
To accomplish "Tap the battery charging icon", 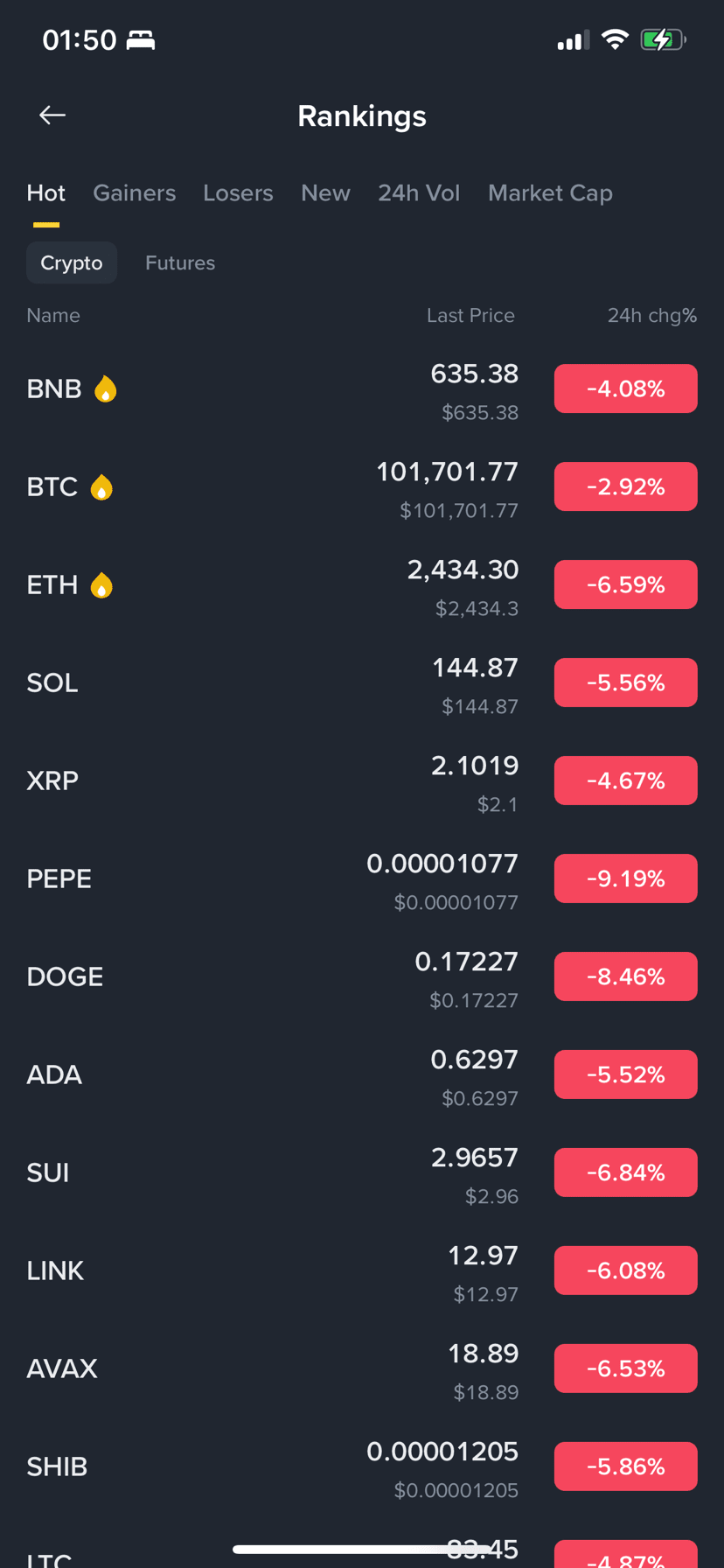I will click(663, 39).
